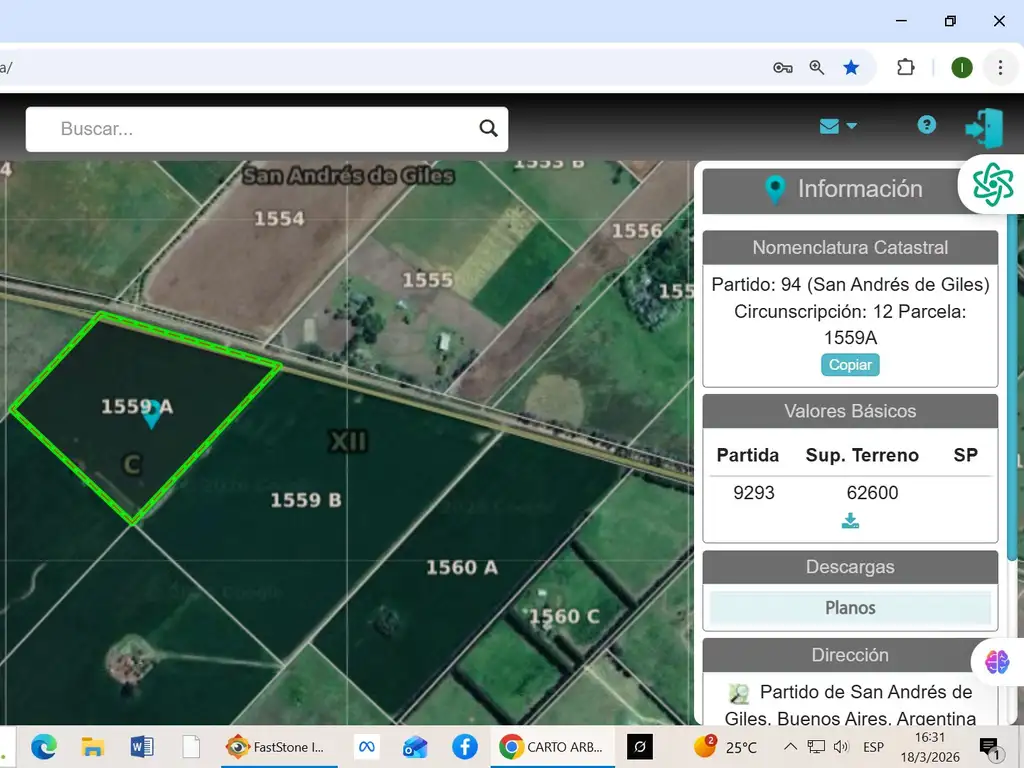1024x768 pixels.
Task: Click the password key icon in address bar
Action: click(x=783, y=67)
